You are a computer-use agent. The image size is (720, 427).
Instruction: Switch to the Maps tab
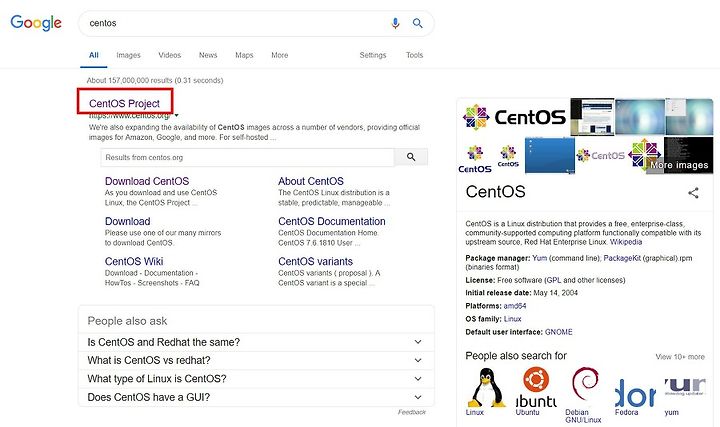[x=244, y=55]
